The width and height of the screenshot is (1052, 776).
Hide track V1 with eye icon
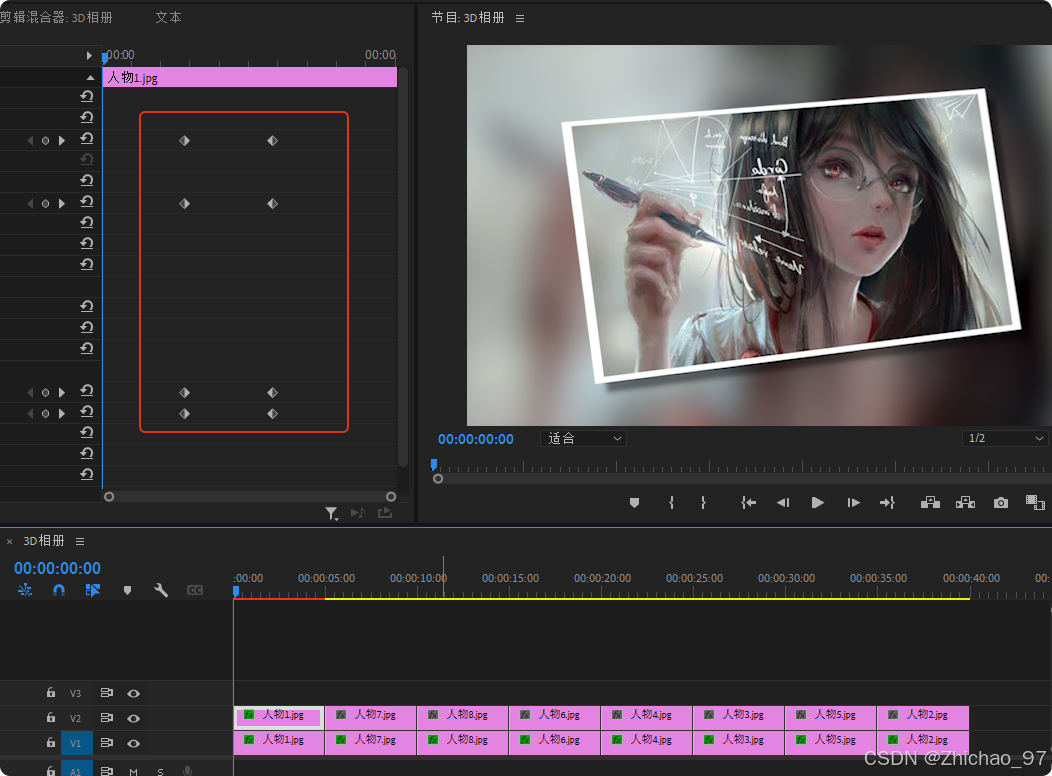[134, 743]
